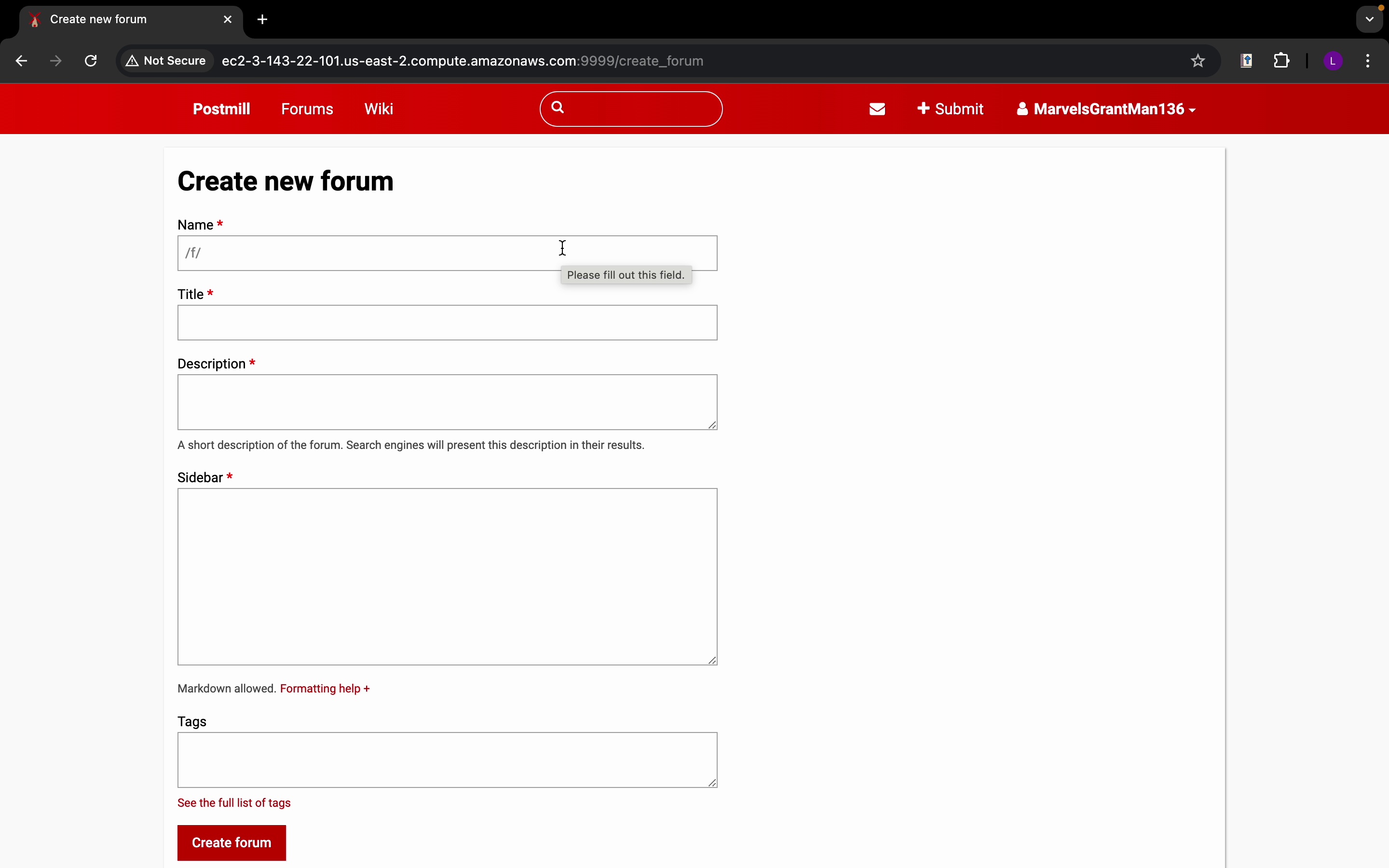This screenshot has height=868, width=1389.
Task: Click into the Sidebar text area
Action: (447, 576)
